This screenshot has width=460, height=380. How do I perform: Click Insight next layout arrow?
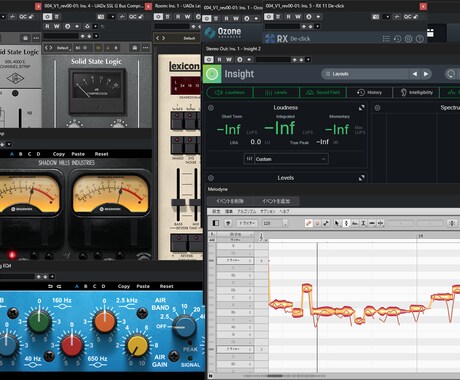[x=426, y=74]
